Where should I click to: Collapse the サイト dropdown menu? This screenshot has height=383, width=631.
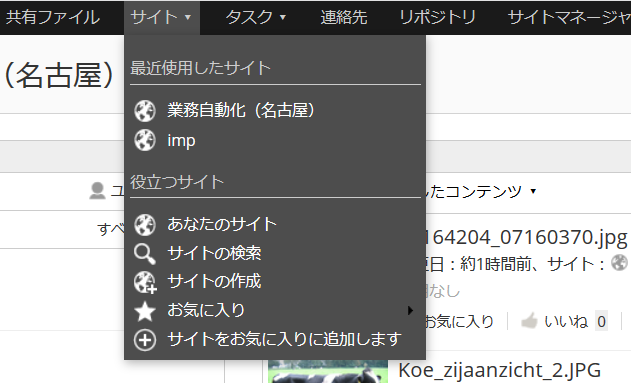coord(161,17)
